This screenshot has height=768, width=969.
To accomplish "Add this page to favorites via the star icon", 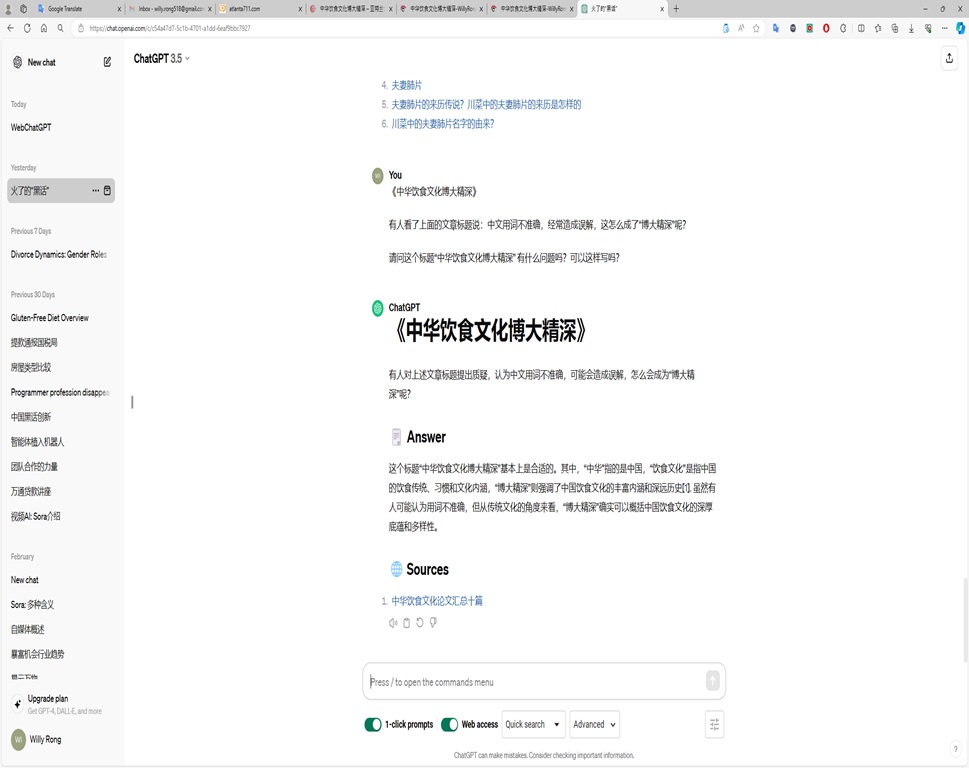I will pyautogui.click(x=756, y=28).
